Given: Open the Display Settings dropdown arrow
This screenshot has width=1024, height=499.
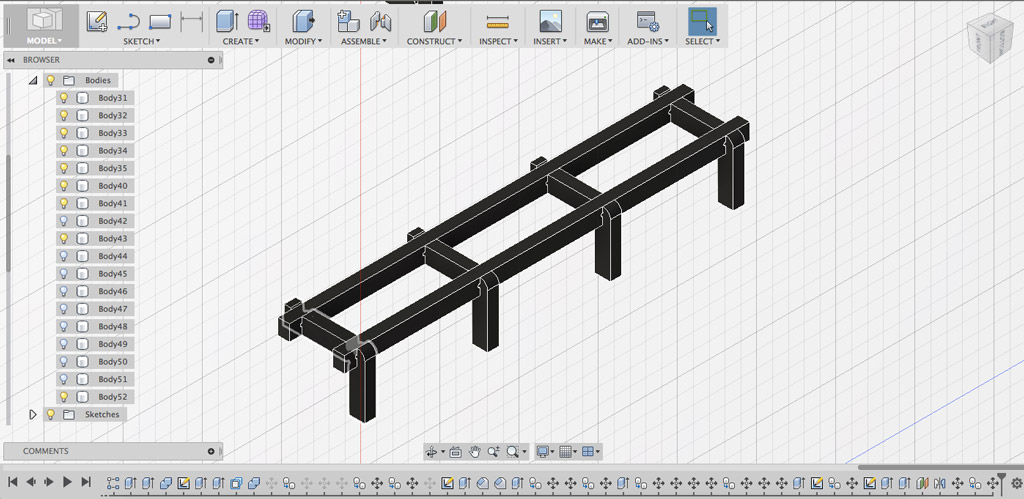Looking at the screenshot, I should 552,452.
